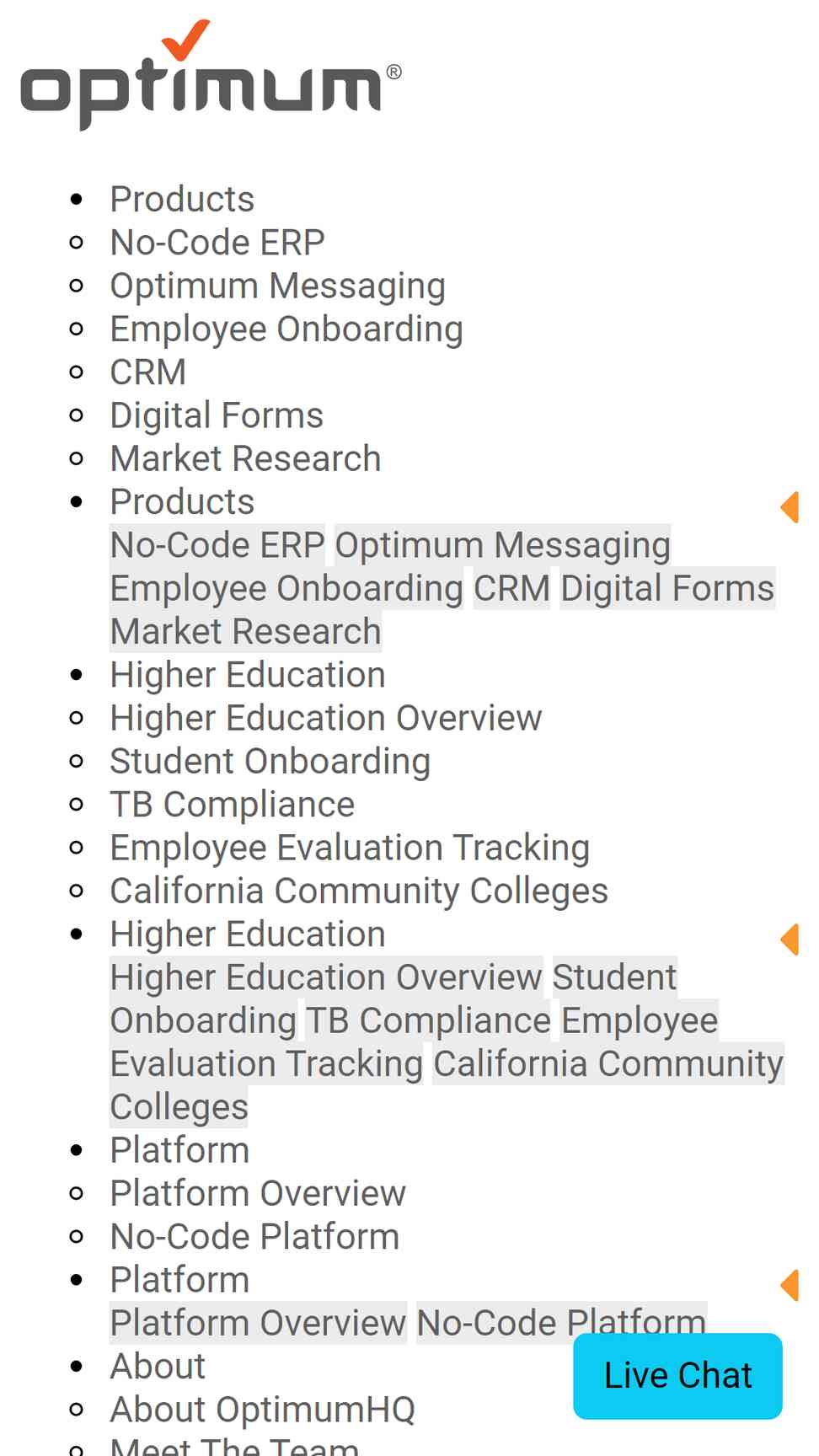This screenshot has height=1456, width=819.
Task: Collapse the Platform submenu arrow
Action: click(790, 1286)
